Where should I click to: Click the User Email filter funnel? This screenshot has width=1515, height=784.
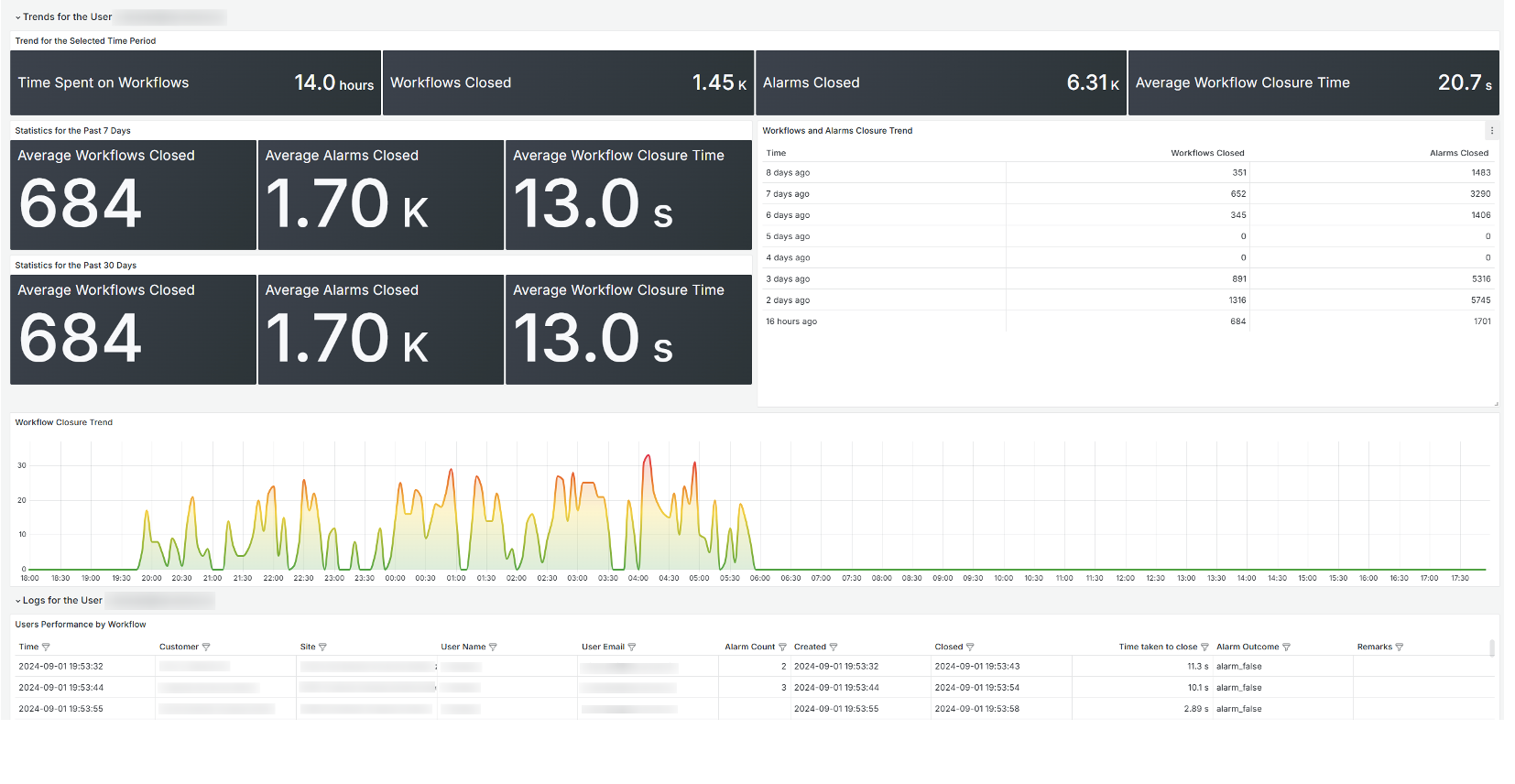(632, 648)
